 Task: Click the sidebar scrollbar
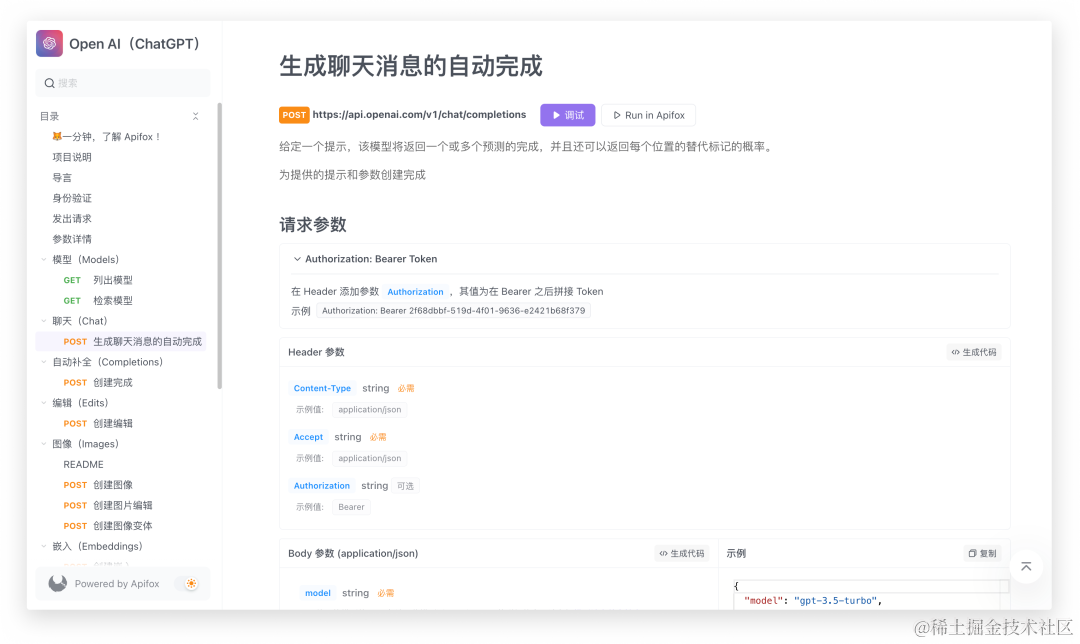(220, 246)
